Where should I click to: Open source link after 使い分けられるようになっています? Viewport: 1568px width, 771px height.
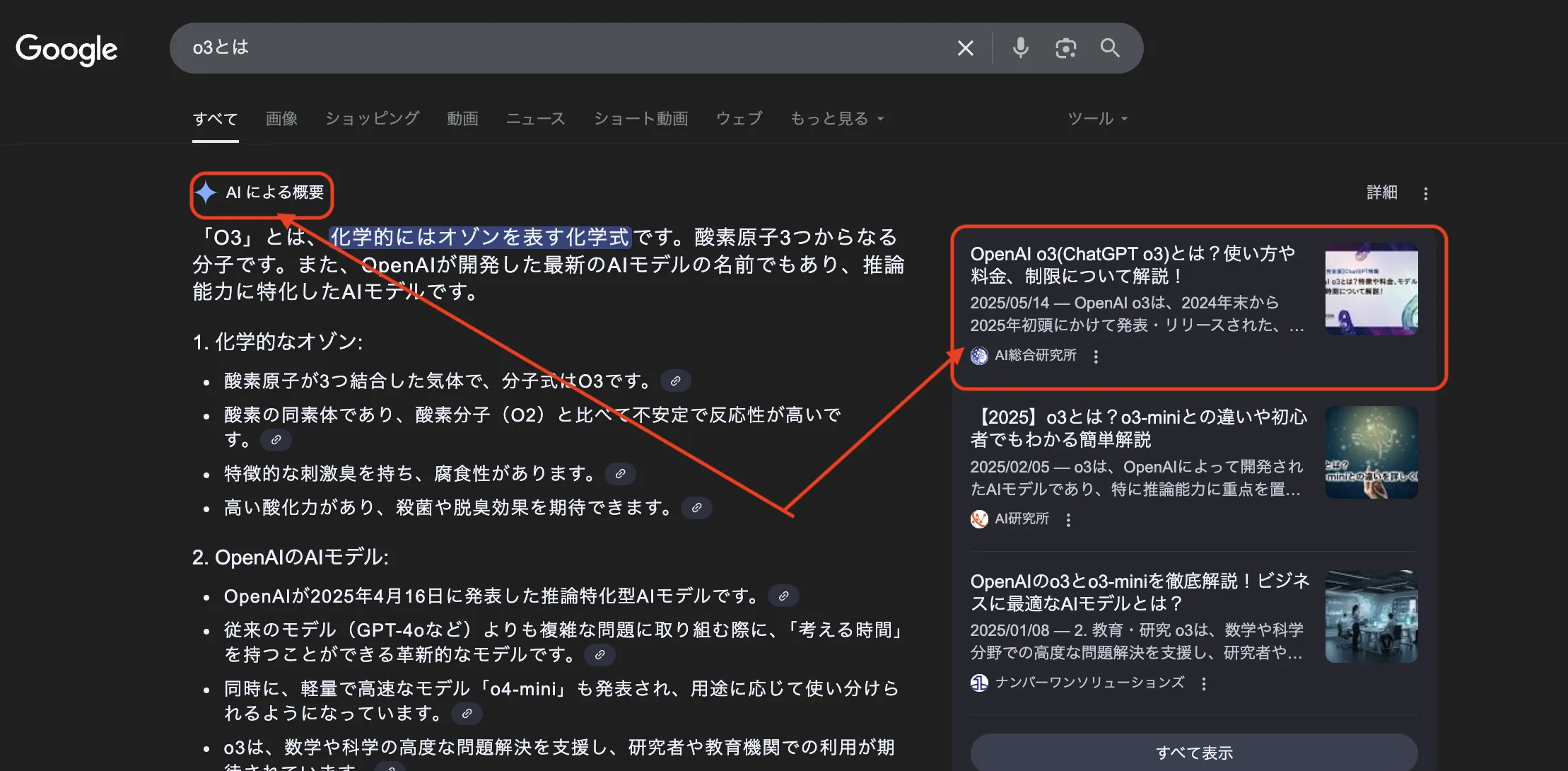pos(467,714)
